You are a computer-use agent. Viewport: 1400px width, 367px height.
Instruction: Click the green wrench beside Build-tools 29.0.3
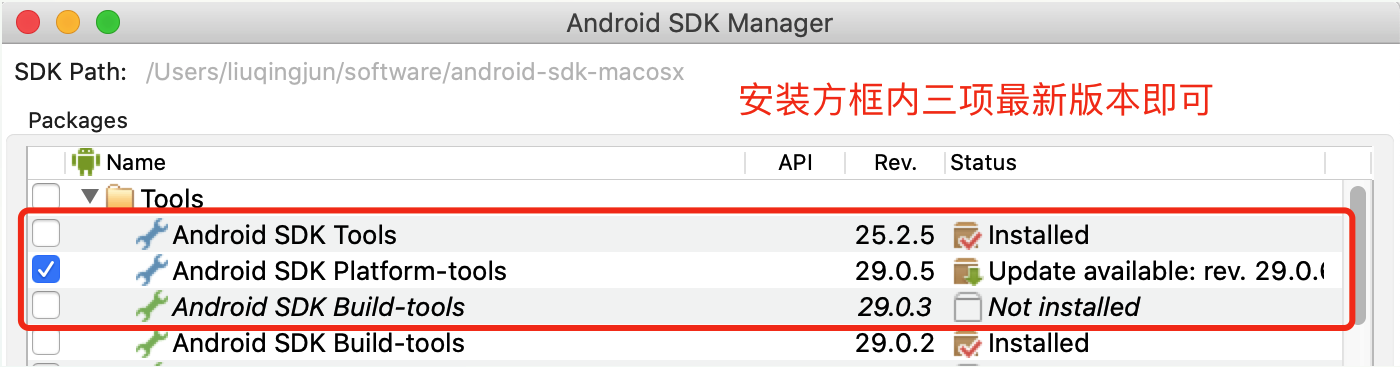pos(152,307)
